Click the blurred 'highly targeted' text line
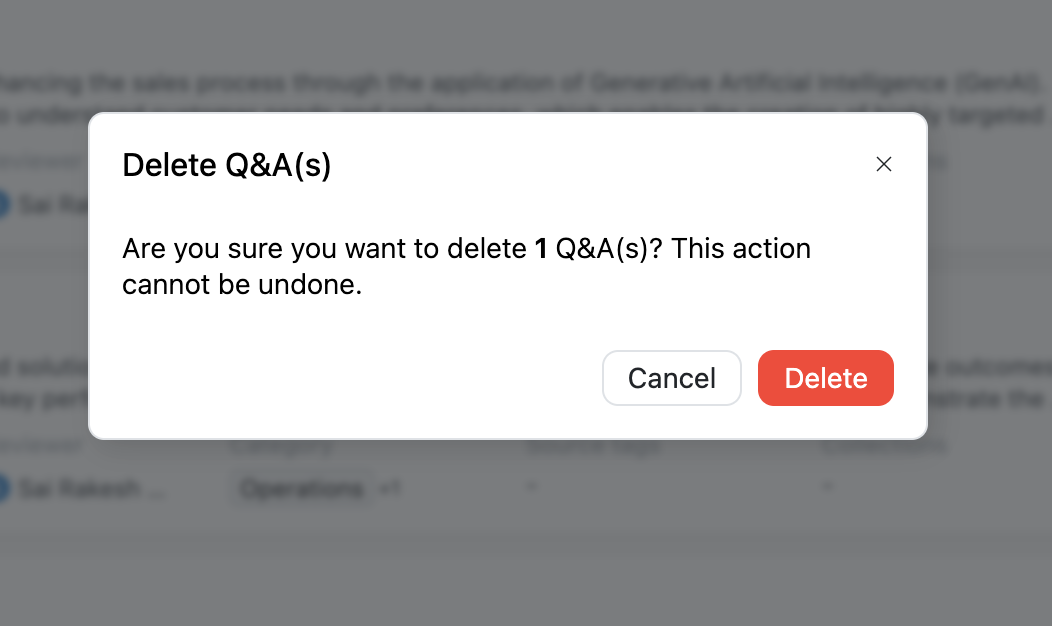Screen dimensions: 1052x626 [985, 115]
